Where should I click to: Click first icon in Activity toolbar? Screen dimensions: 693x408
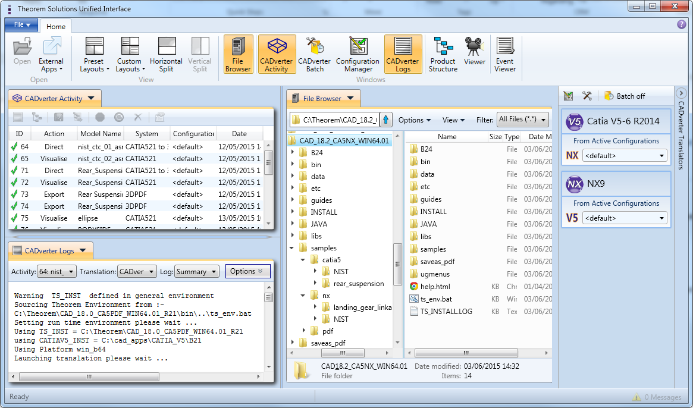point(18,117)
